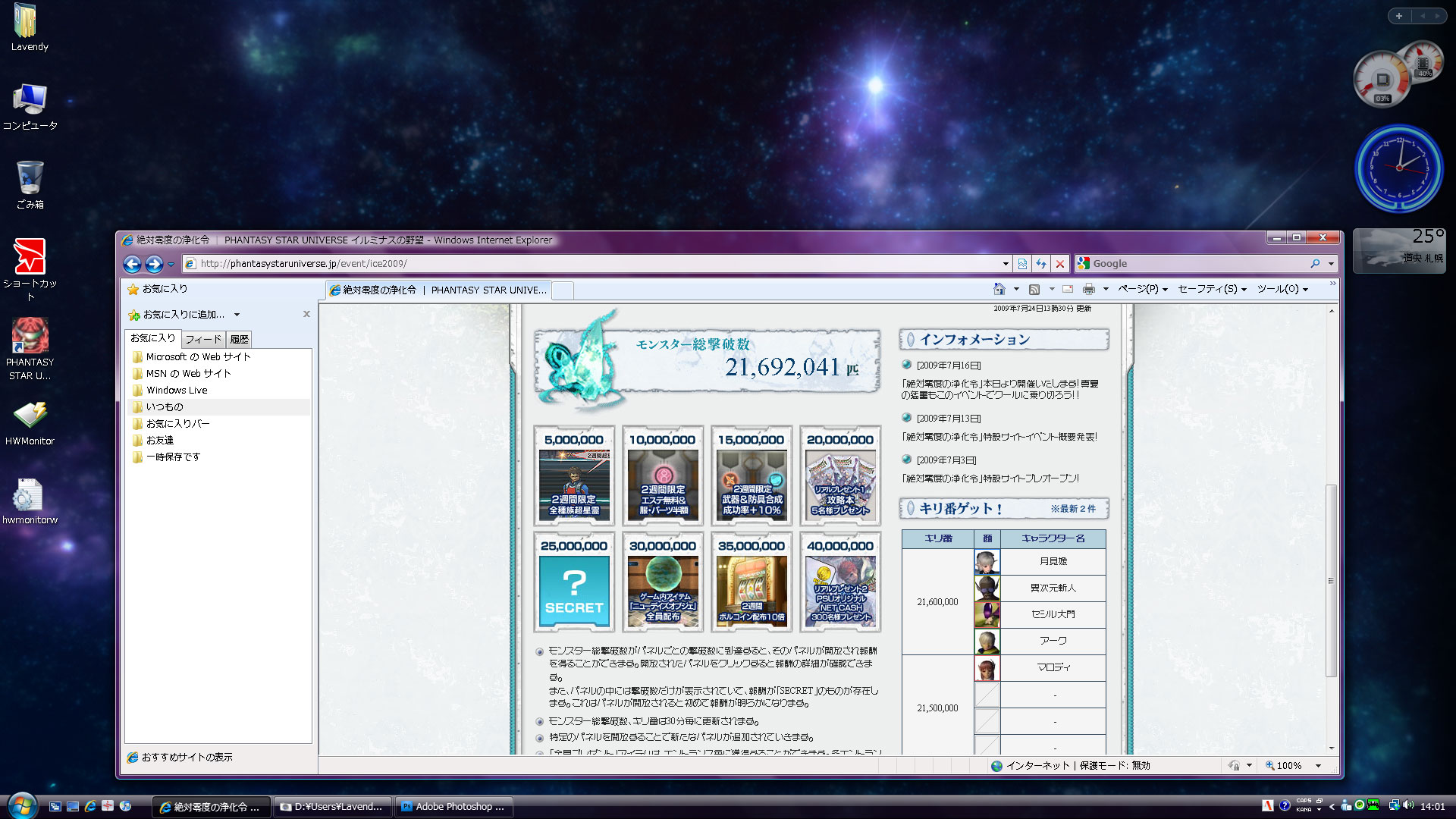The image size is (1456, 819).
Task: Open the お友達 favorites folder
Action: tap(152, 440)
